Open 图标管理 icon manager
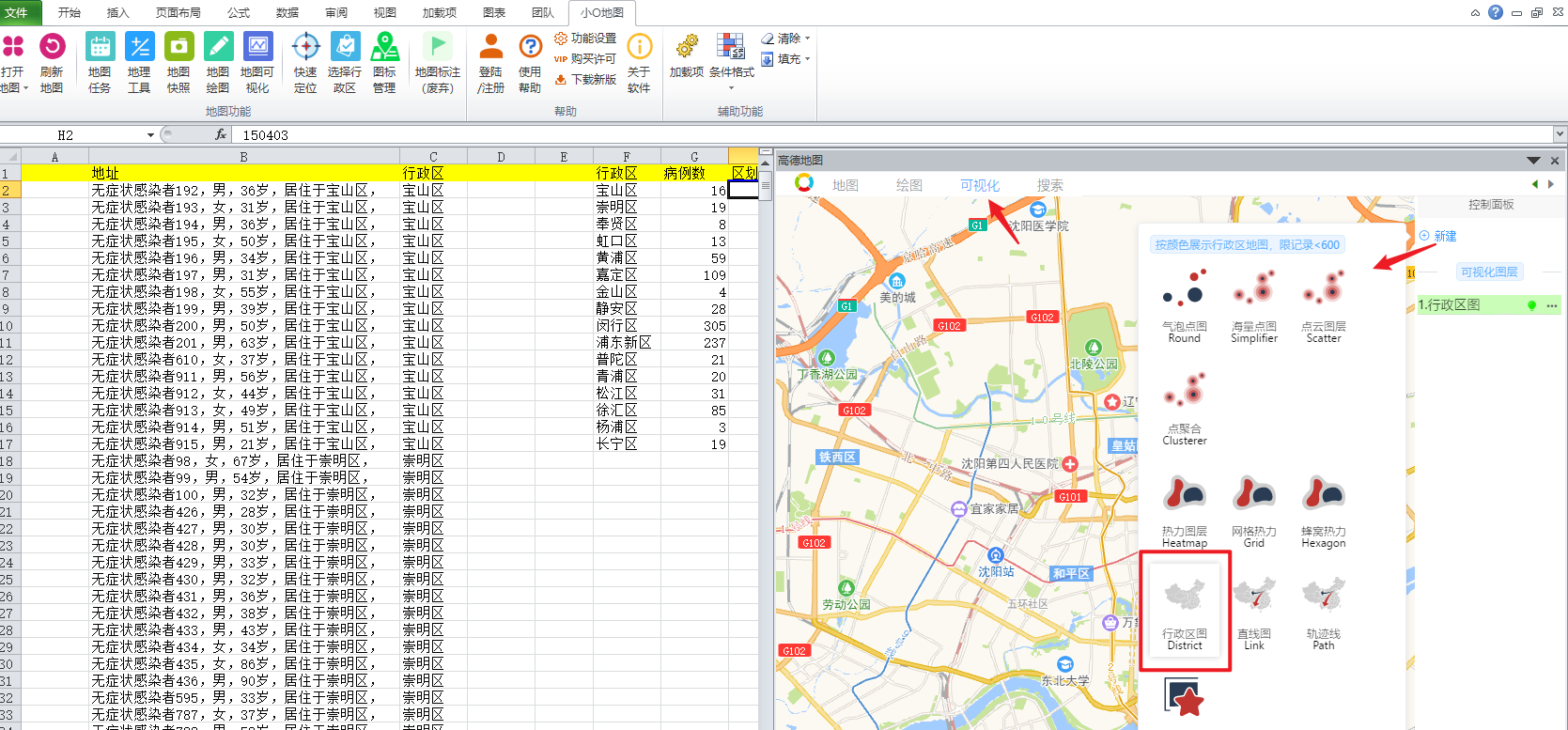 click(384, 62)
